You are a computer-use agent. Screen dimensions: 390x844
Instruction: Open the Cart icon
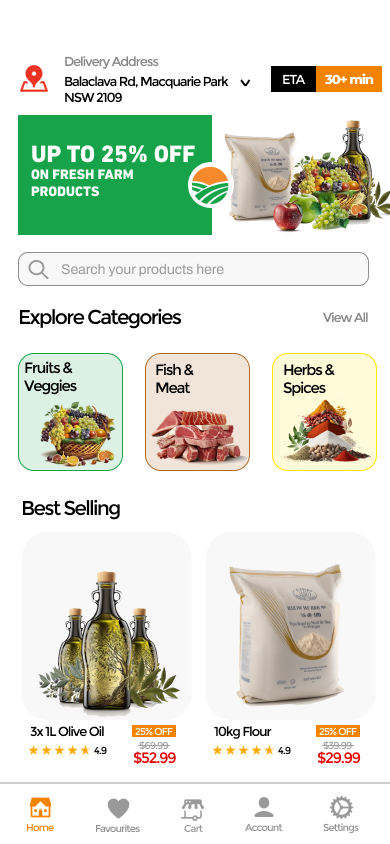pos(193,809)
